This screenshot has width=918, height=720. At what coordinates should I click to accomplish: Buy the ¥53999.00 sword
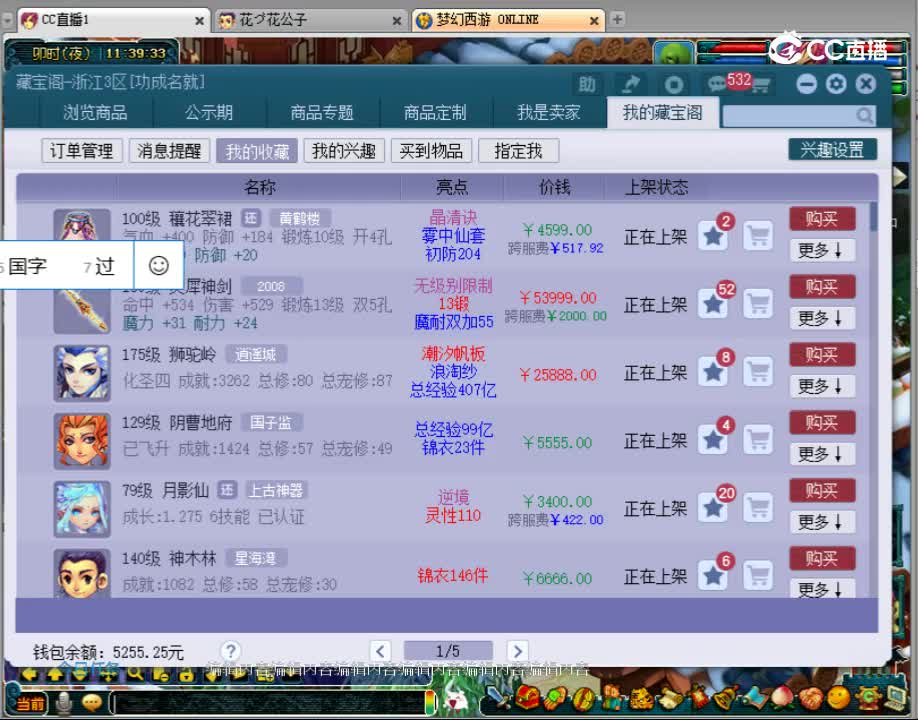(822, 287)
